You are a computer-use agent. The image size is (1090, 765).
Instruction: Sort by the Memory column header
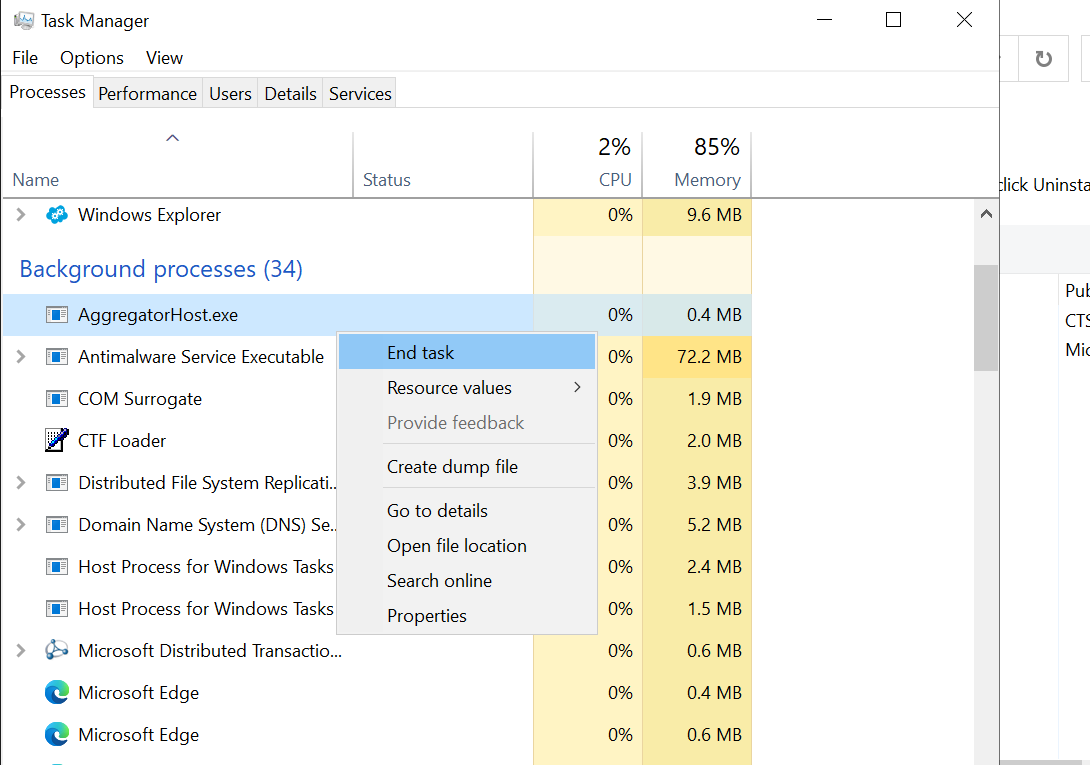coord(697,165)
